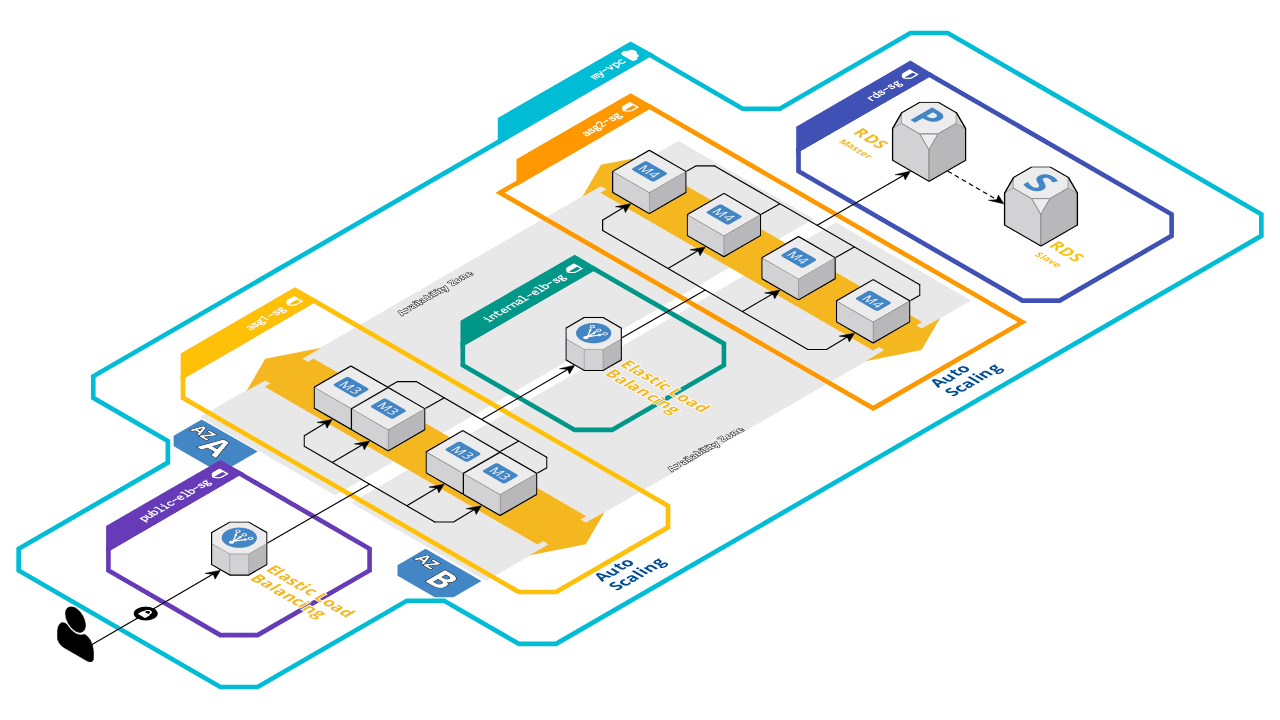Select the 'public-elb-sg' label
The image size is (1280, 720).
[x=175, y=499]
